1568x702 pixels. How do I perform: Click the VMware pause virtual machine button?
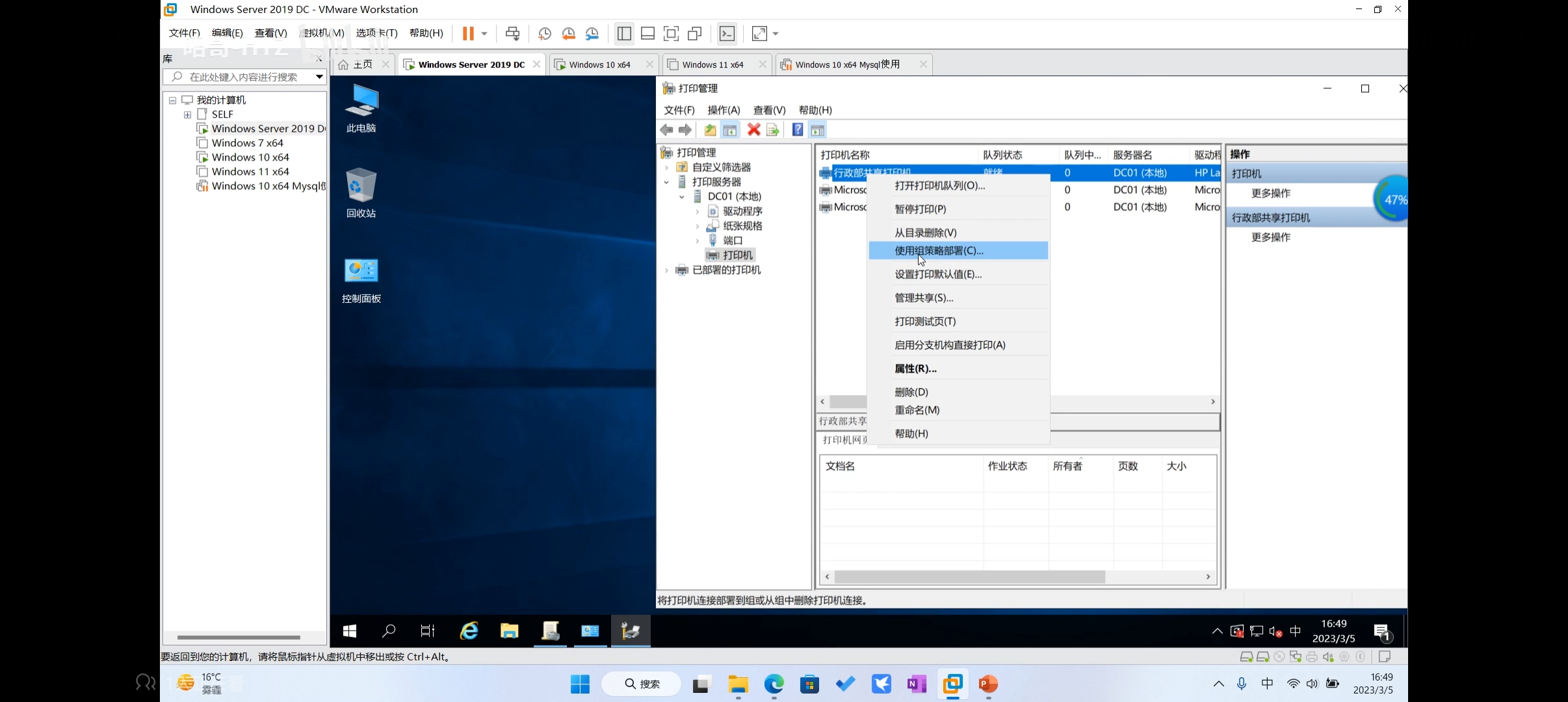467,34
